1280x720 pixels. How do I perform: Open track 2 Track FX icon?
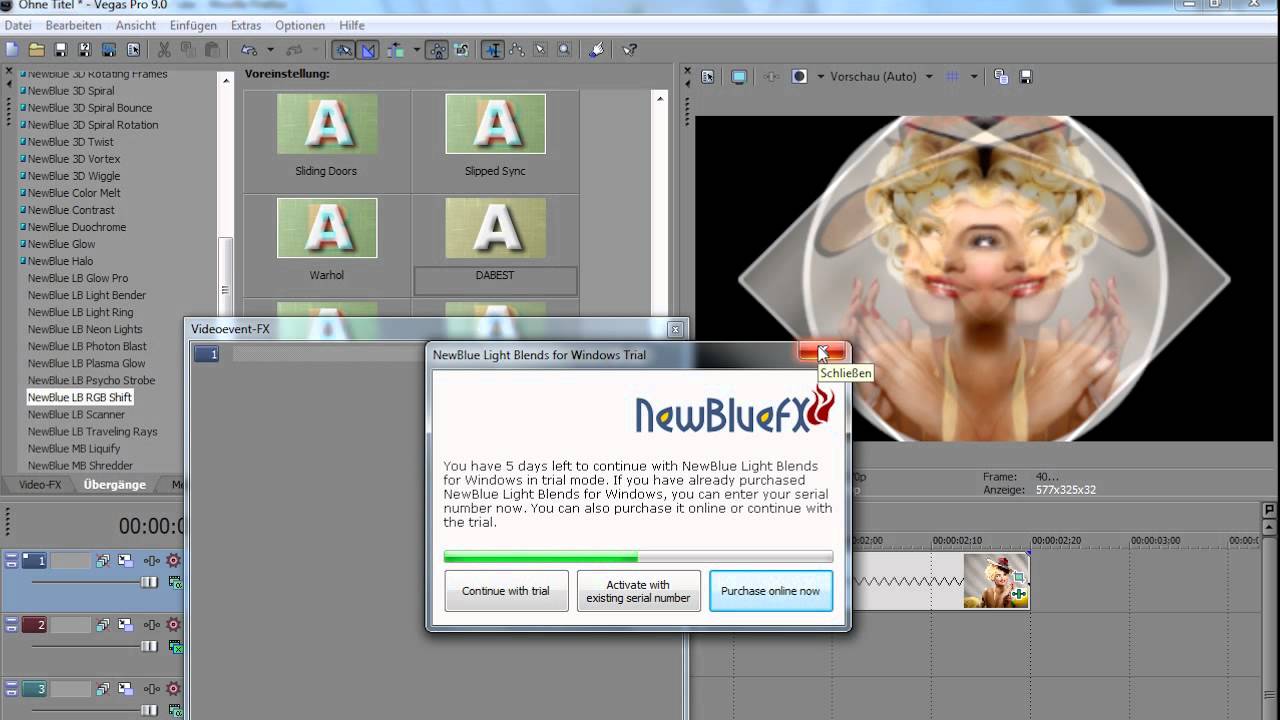[x=152, y=625]
